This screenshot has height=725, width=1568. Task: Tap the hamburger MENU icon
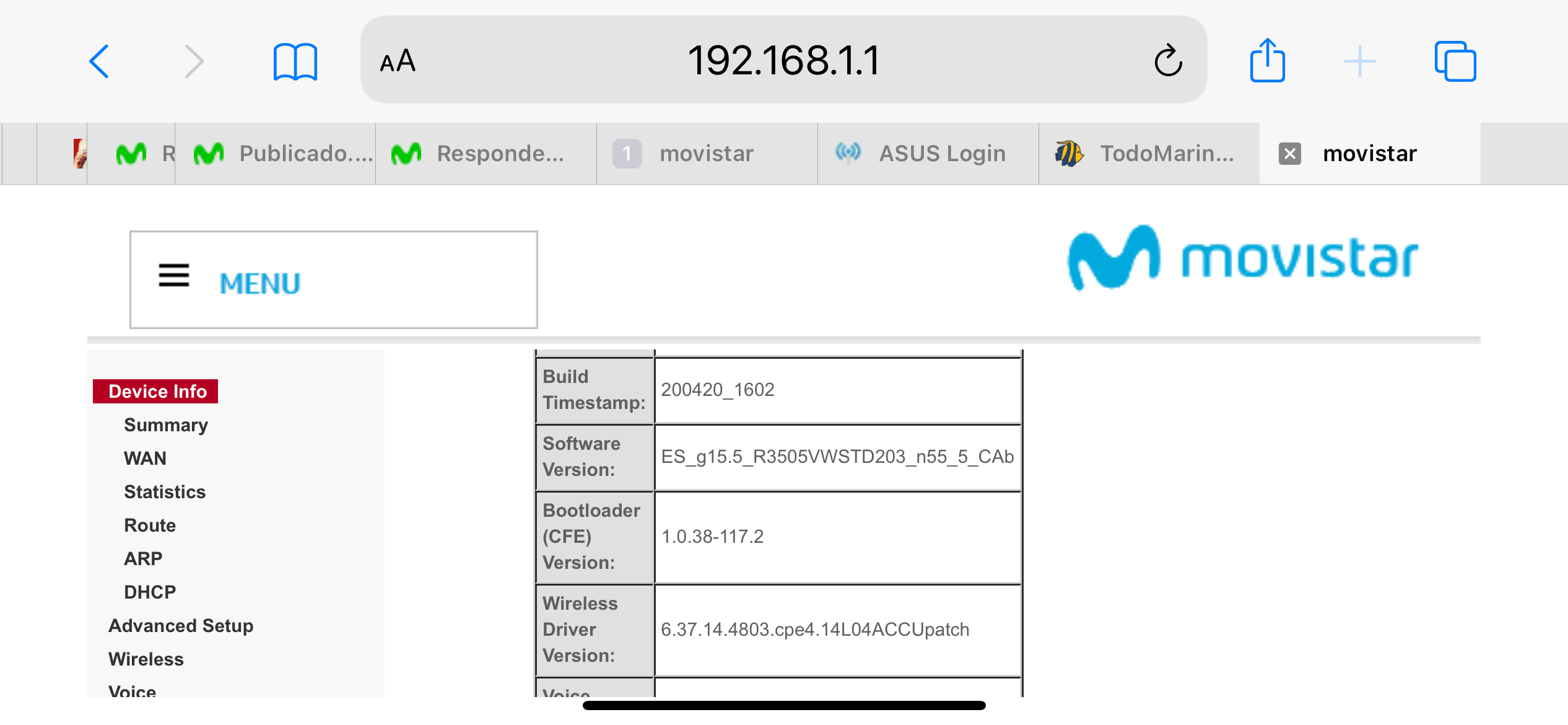(x=174, y=275)
